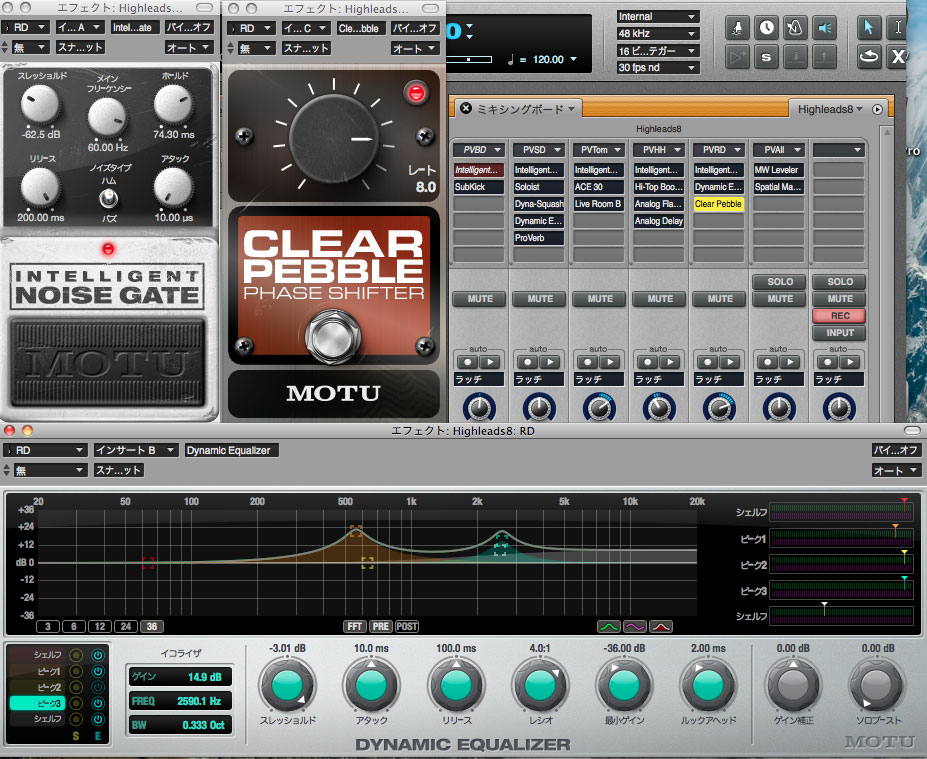927x759 pixels.
Task: Click the undo loop arrow icon
Action: point(868,57)
